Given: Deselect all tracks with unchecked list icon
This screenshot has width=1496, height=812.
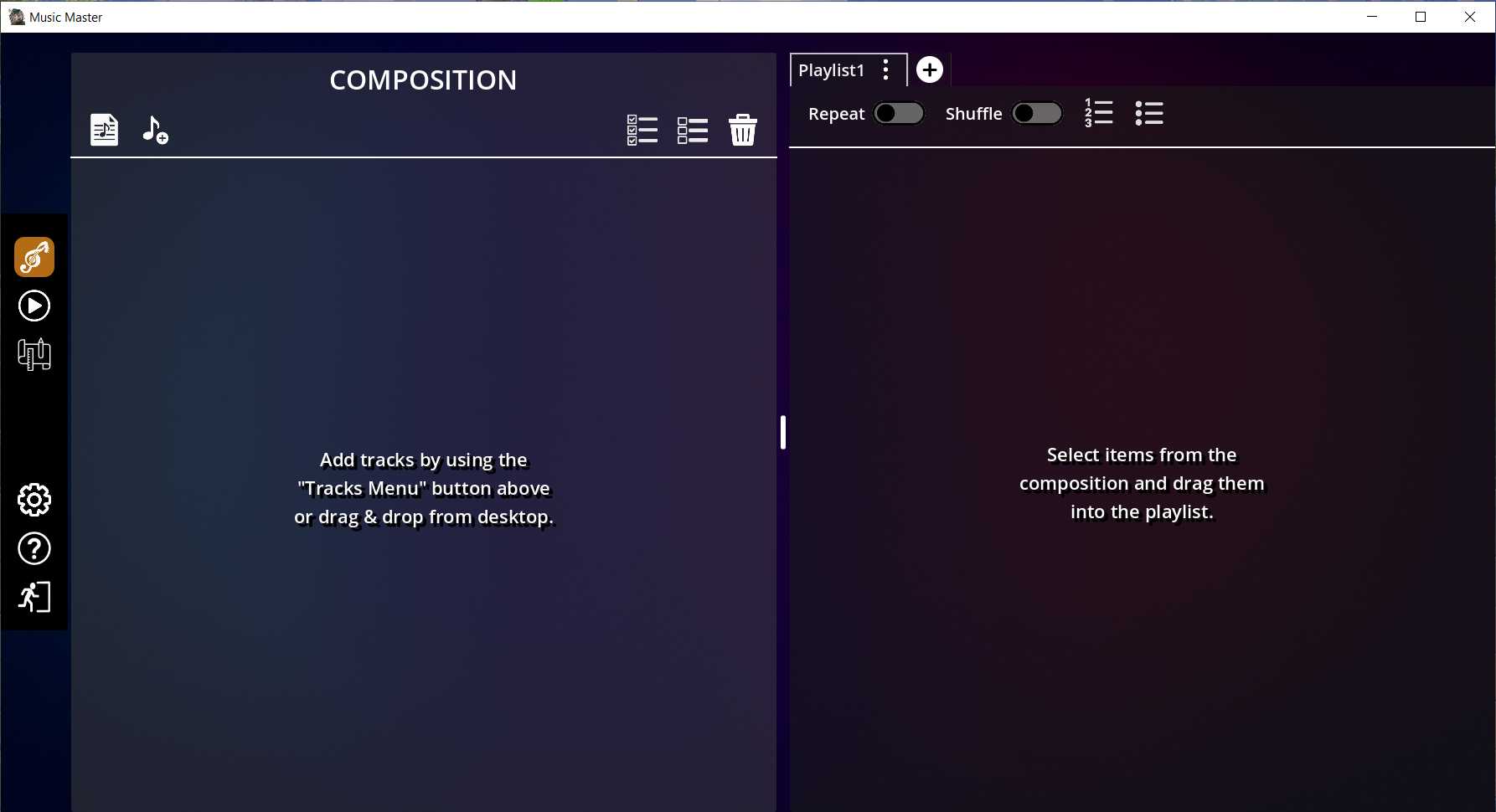Looking at the screenshot, I should 693,130.
